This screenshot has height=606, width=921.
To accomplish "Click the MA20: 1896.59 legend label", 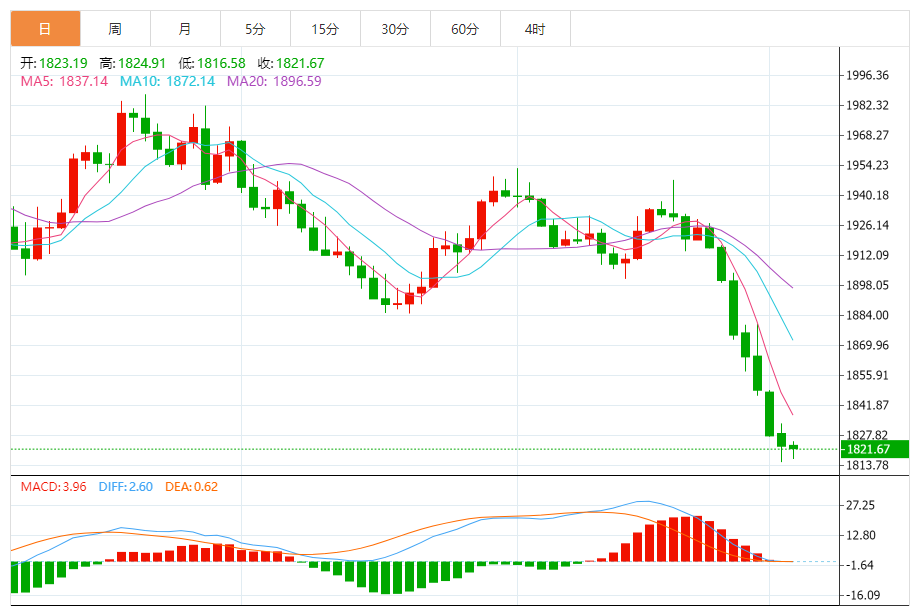I will coord(274,81).
